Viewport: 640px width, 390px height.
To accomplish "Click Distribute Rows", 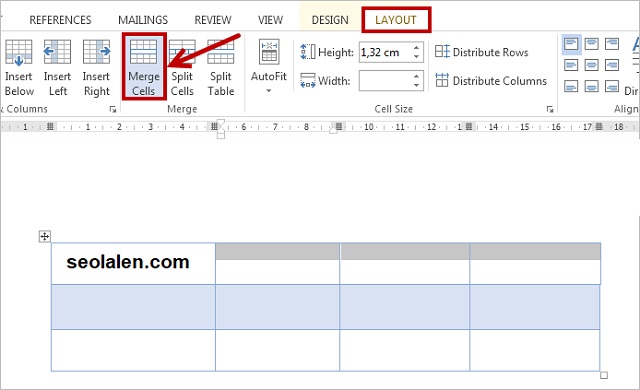I will [482, 52].
